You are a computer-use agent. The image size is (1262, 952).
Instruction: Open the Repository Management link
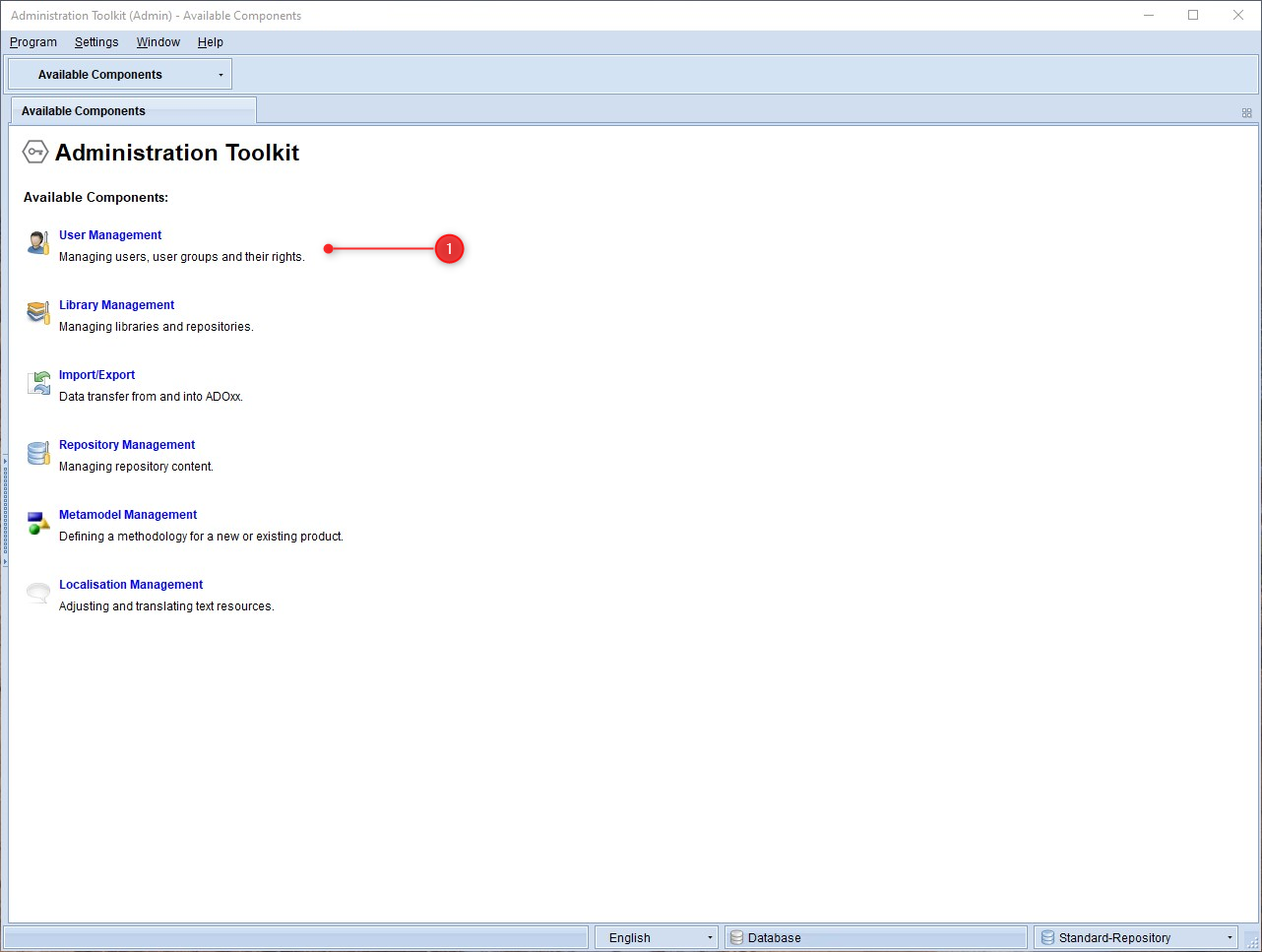click(x=127, y=445)
